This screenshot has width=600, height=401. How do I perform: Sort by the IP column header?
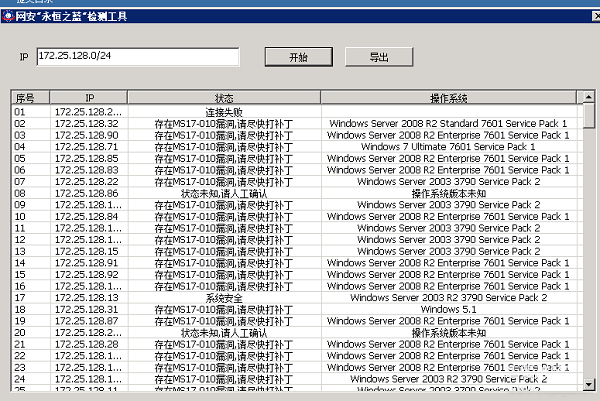pyautogui.click(x=89, y=98)
